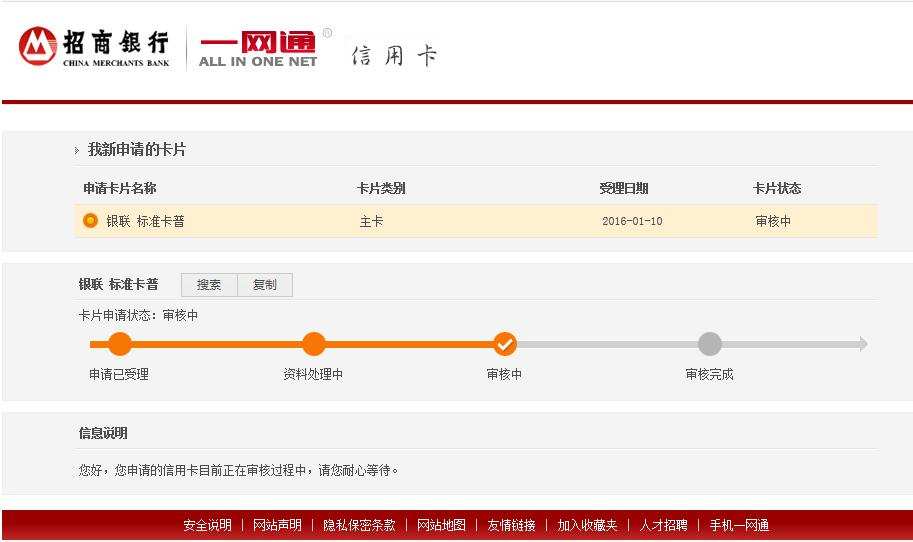Screen dimensions: 913x542
Task: Expand the 我新申请的卡片 section arrow
Action: 77,151
